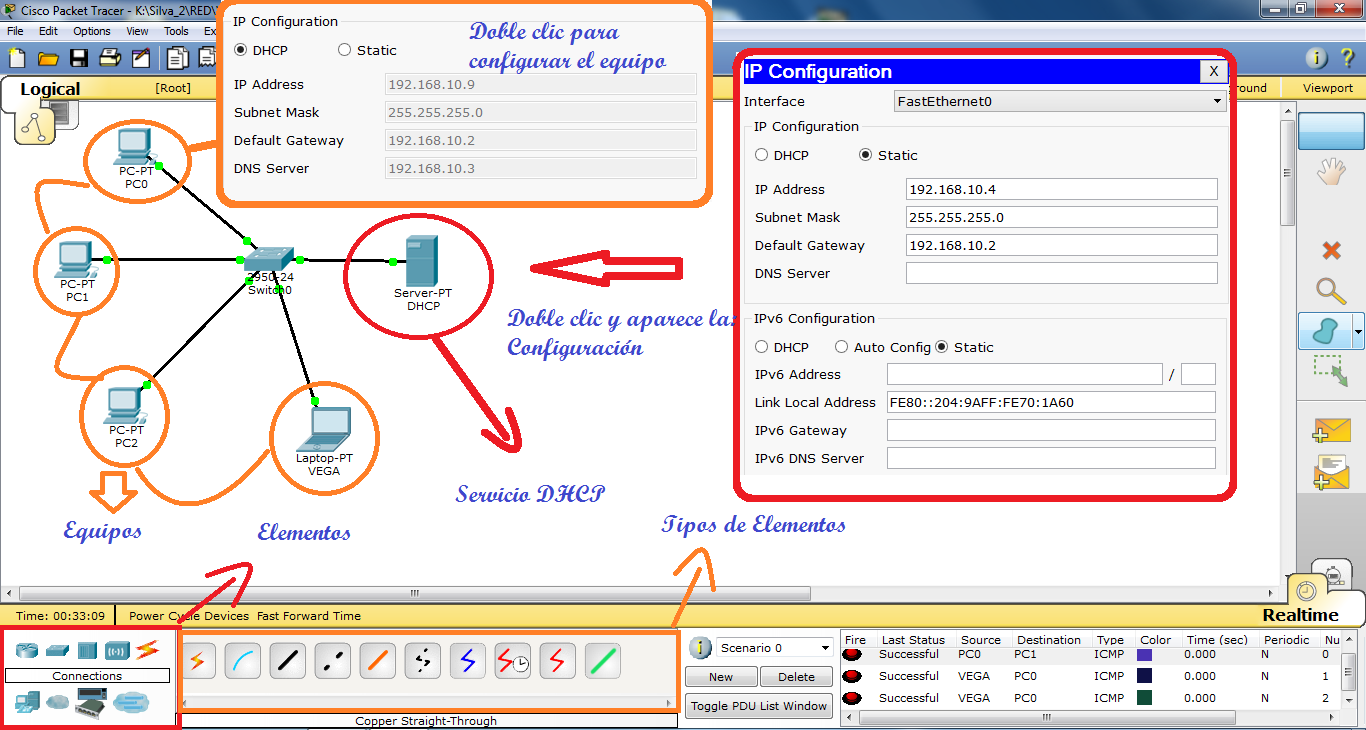Select the Hubs device category icon
Image resolution: width=1366 pixels, height=730 pixels.
click(x=87, y=651)
